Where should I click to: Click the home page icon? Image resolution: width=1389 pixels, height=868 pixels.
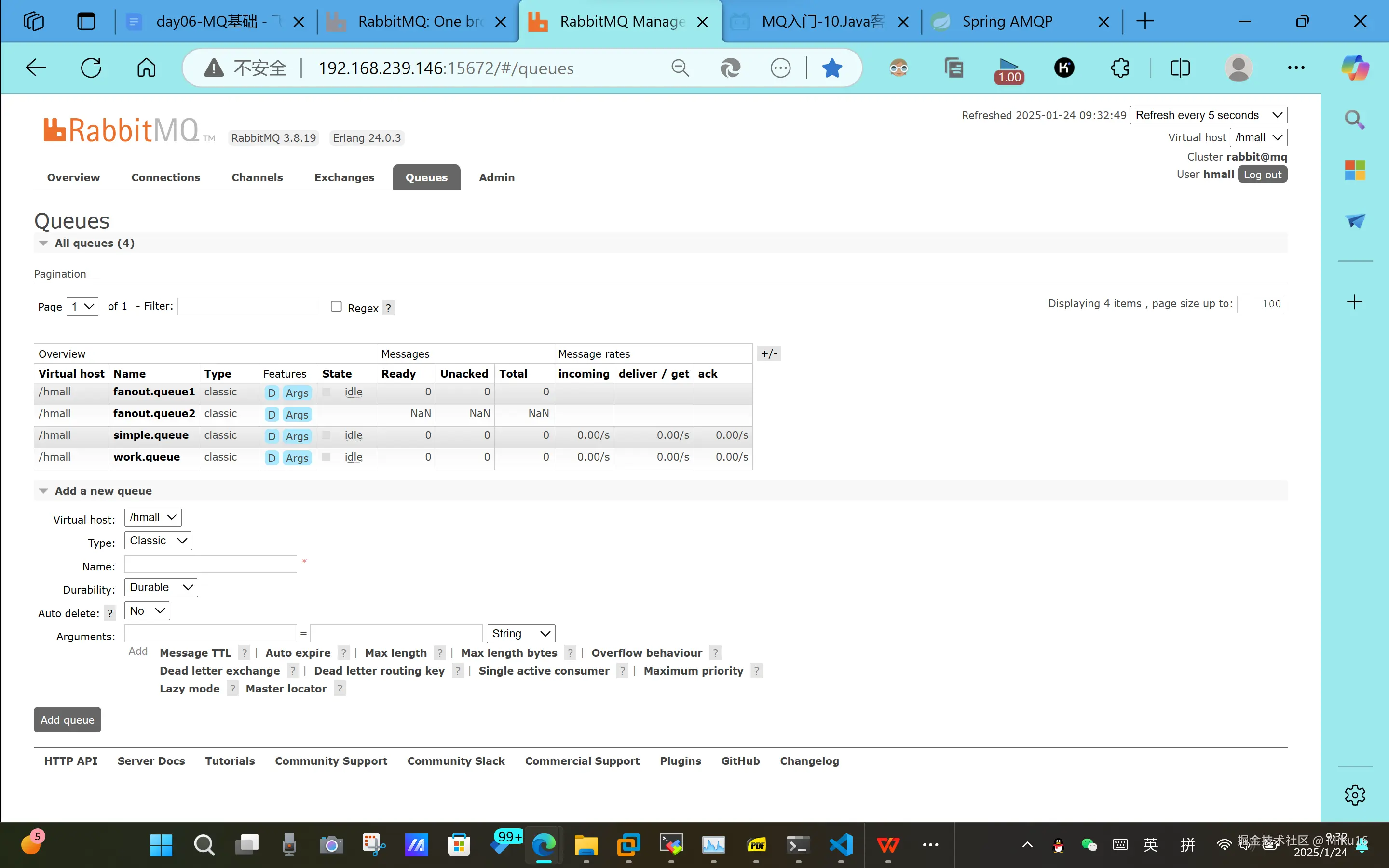(x=146, y=68)
